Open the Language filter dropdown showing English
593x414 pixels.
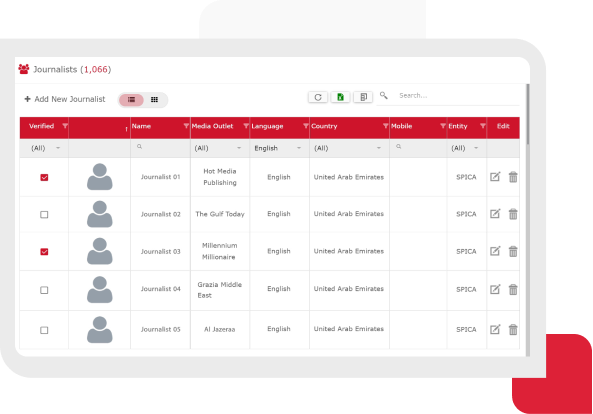click(278, 148)
